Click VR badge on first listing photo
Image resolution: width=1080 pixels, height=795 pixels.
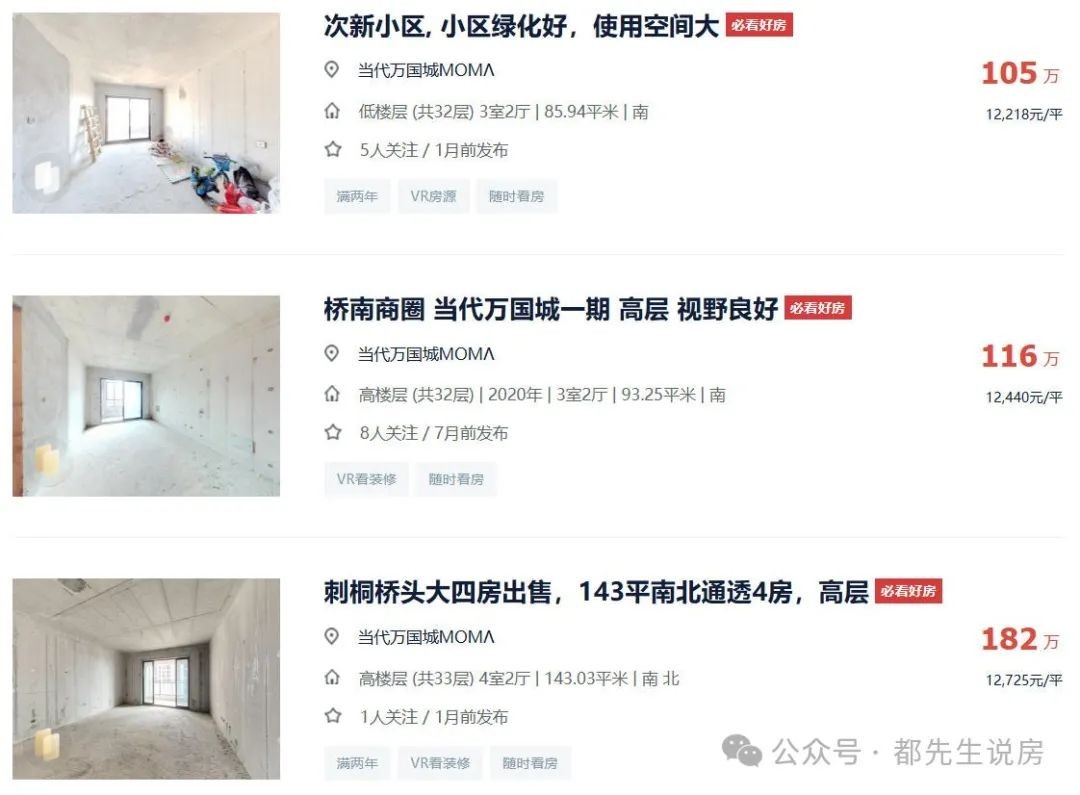[46, 178]
